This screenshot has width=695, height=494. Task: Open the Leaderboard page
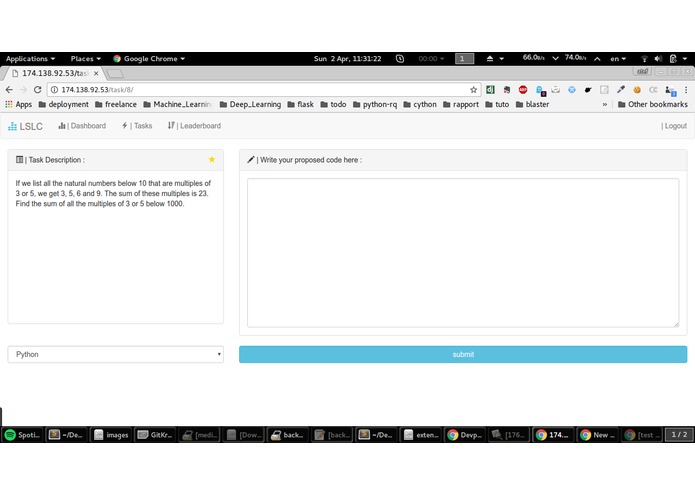(194, 126)
